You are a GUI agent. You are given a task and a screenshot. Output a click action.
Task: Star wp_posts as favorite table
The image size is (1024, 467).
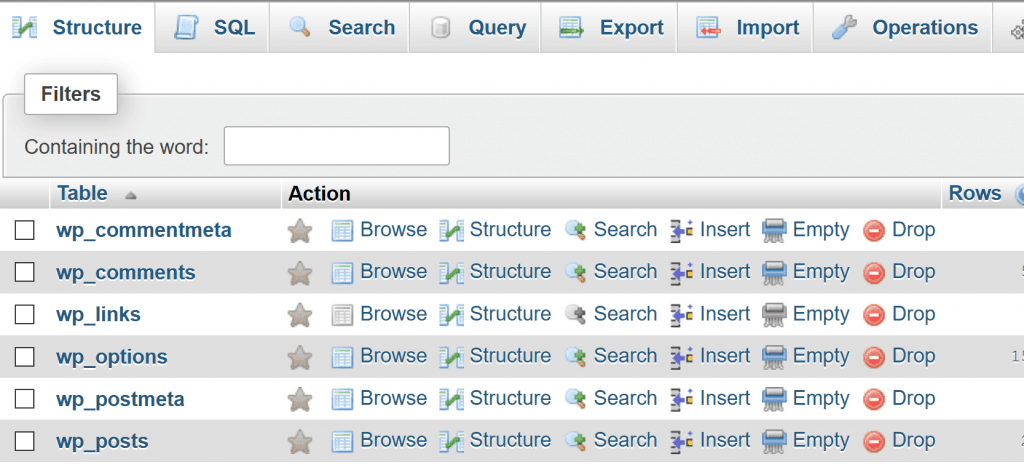pos(300,441)
